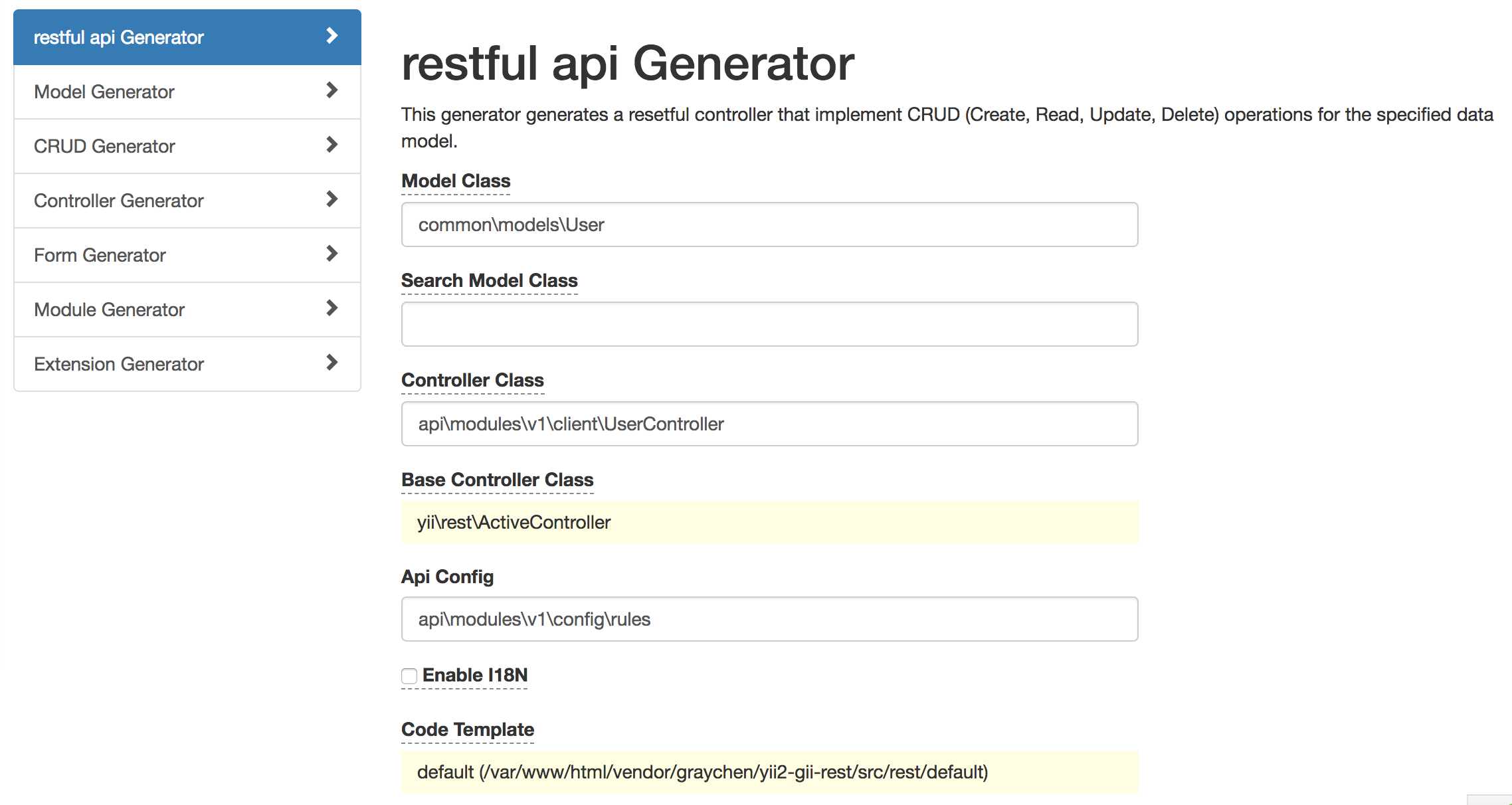Image resolution: width=1512 pixels, height=805 pixels.
Task: Edit the Base Controller Class sticky value
Action: [769, 522]
